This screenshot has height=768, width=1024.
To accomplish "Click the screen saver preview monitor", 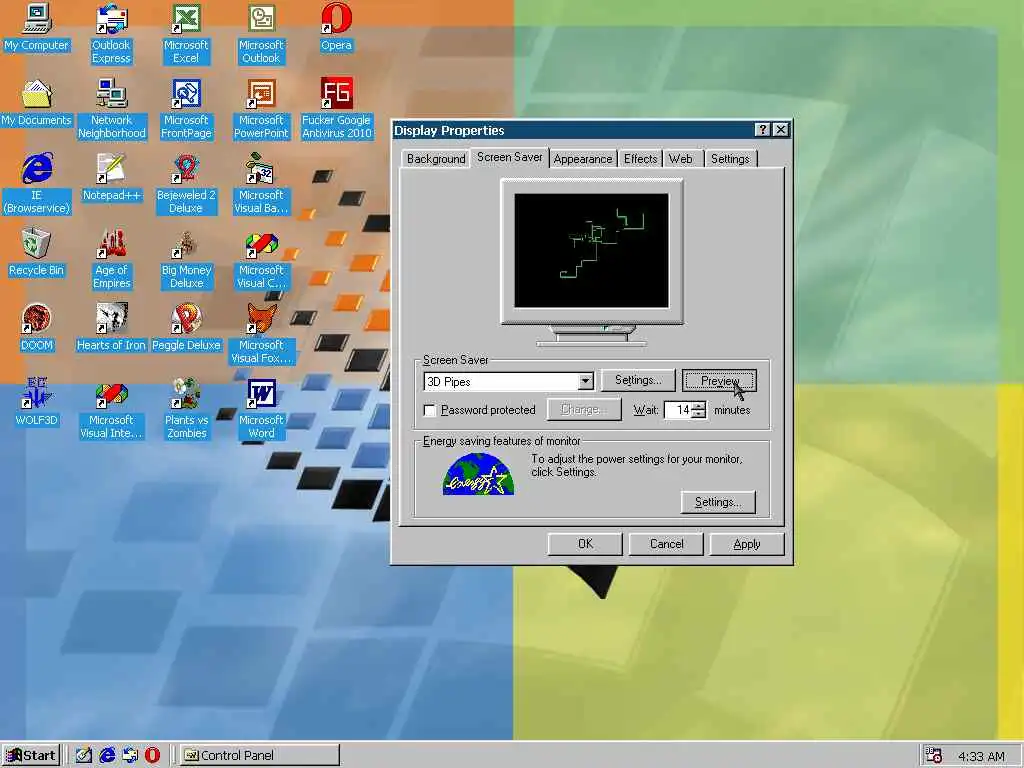I will click(592, 251).
